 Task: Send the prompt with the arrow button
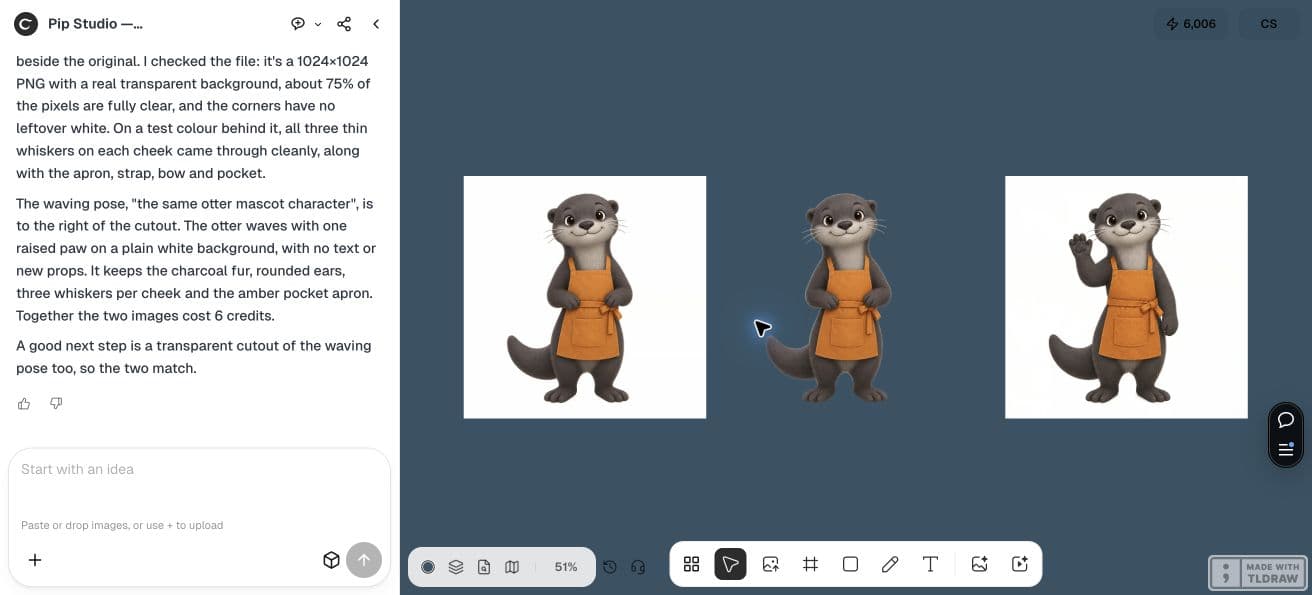[364, 560]
